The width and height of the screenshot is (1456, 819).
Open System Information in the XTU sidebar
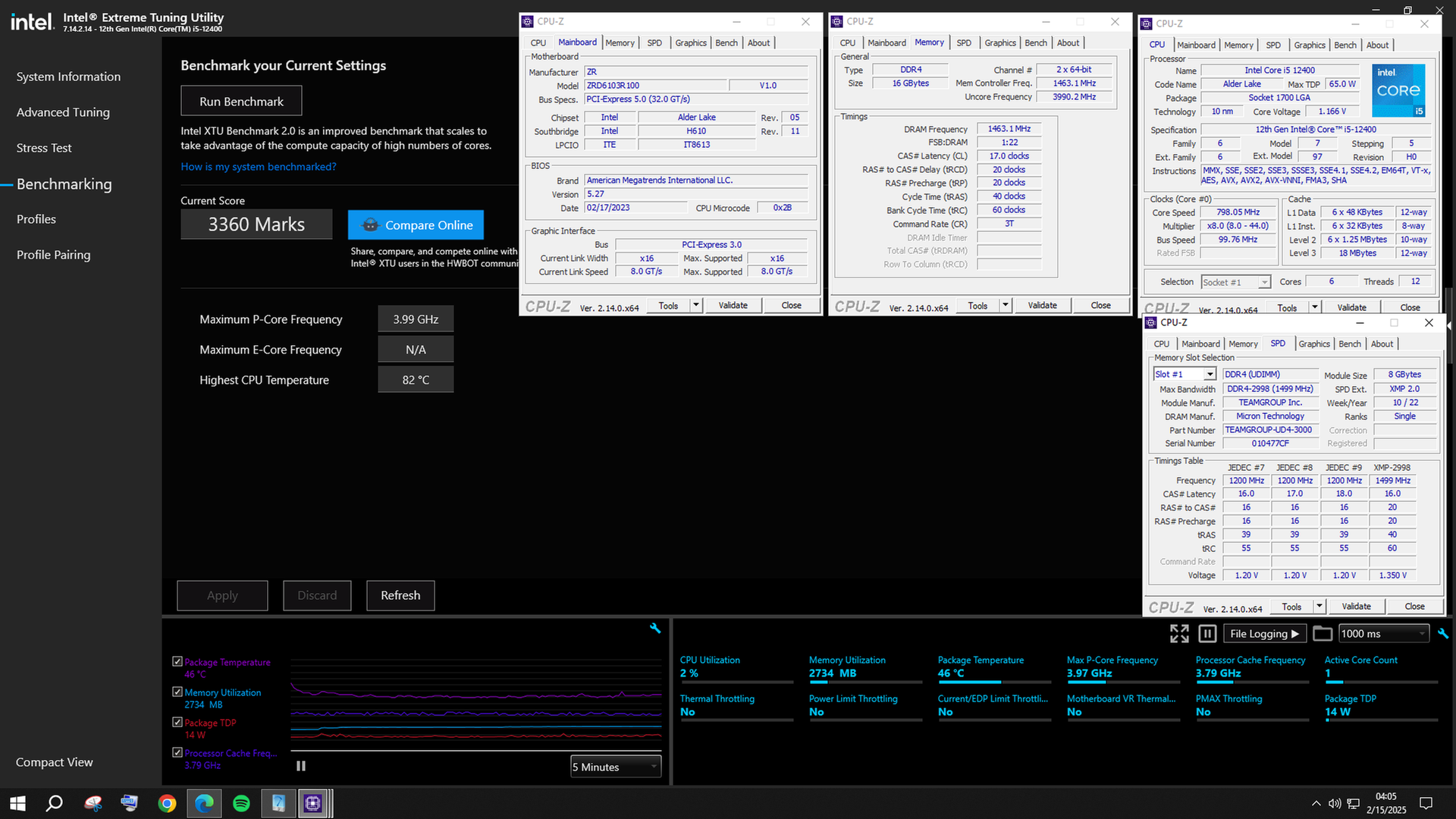pos(68,77)
